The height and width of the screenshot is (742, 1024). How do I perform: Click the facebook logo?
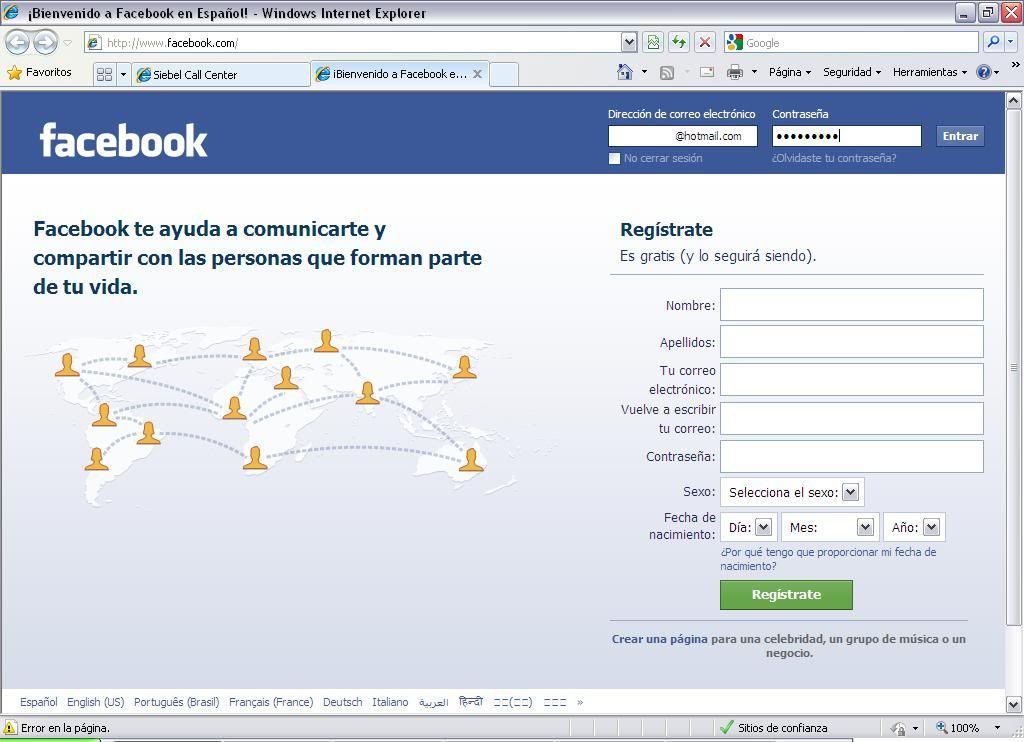tap(123, 140)
